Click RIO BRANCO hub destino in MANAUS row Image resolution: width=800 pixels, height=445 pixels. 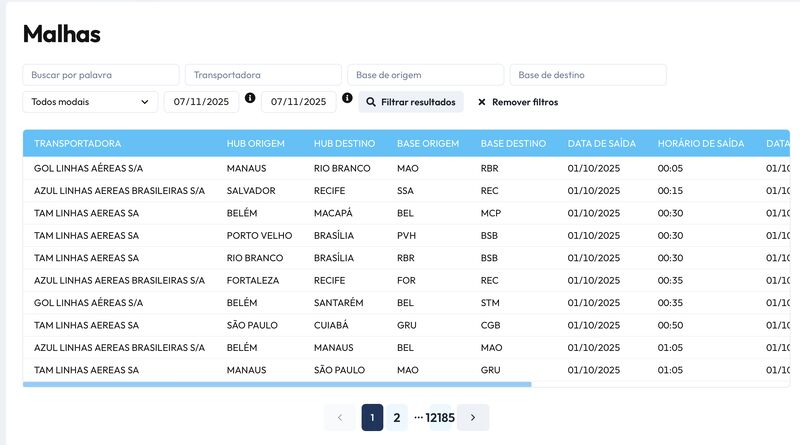point(342,168)
